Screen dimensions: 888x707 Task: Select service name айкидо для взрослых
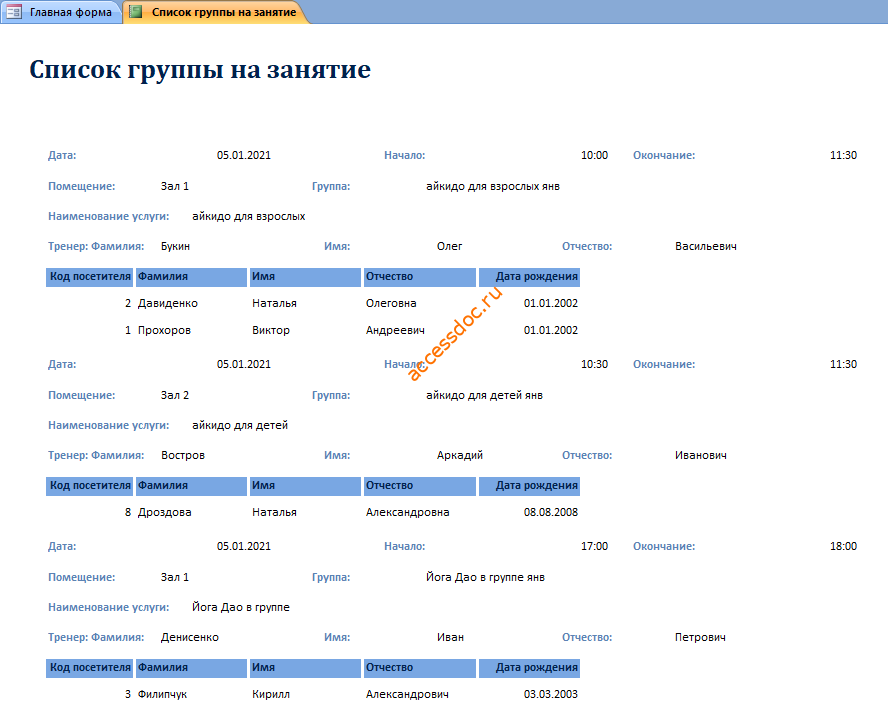point(249,216)
